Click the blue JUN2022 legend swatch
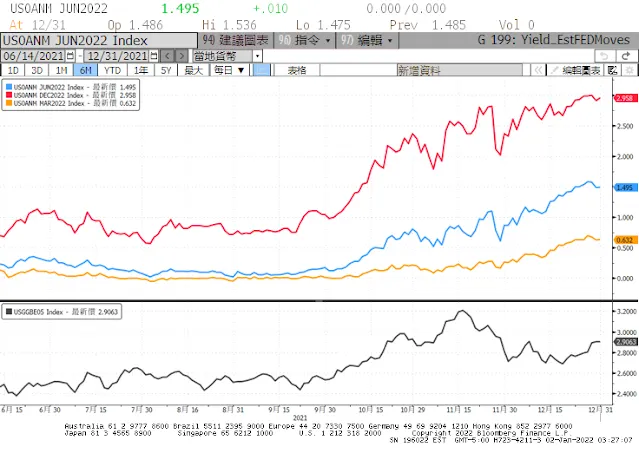The image size is (639, 460). (9, 87)
